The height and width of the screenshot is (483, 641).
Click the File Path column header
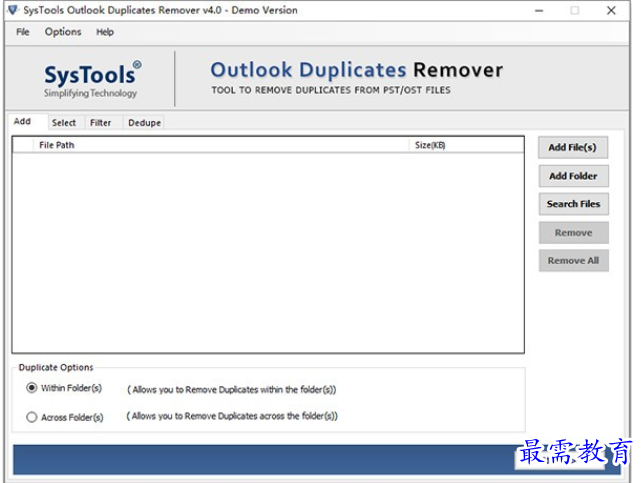pyautogui.click(x=221, y=145)
